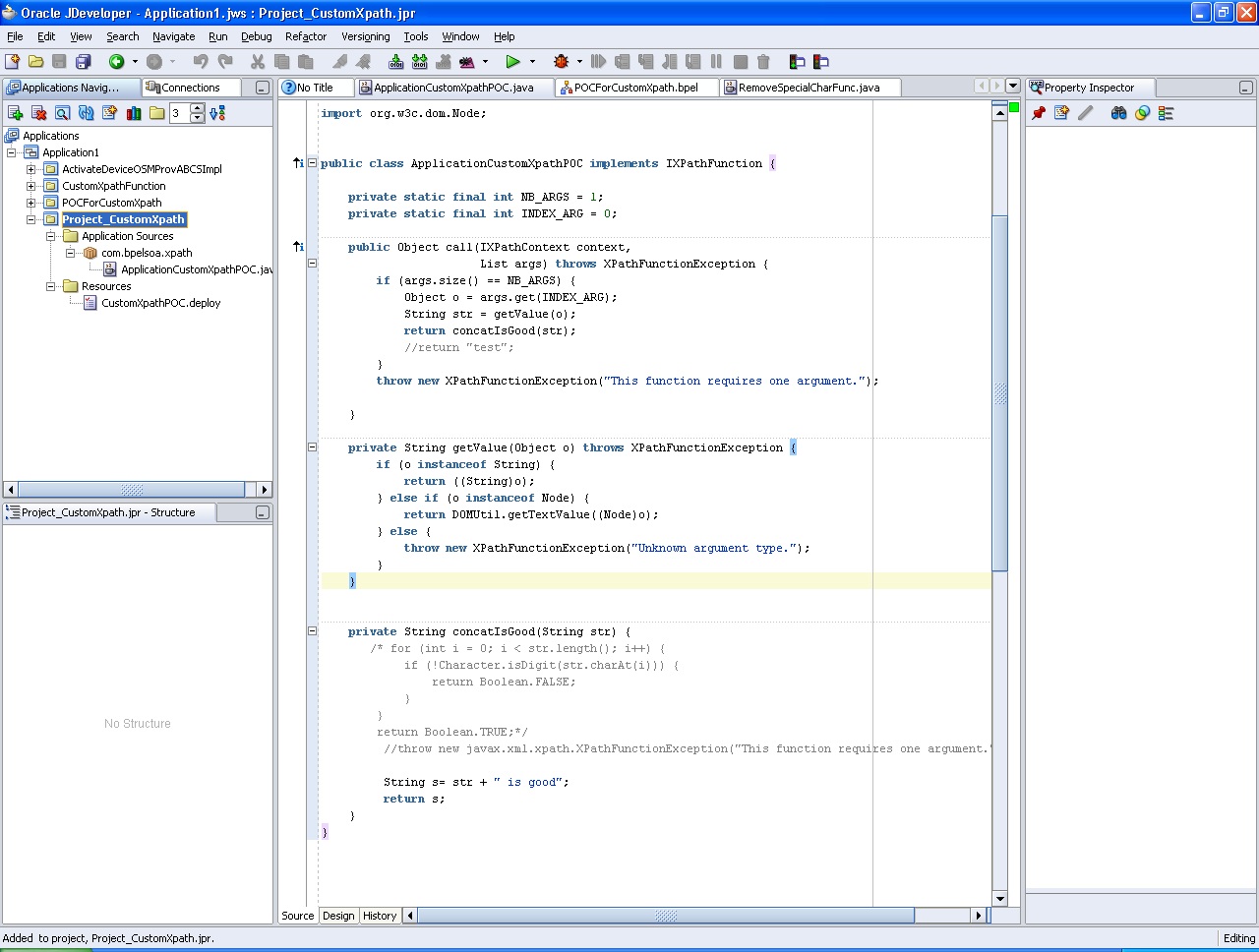
Task: Collapse the concatIsGood method code fold
Action: click(312, 631)
